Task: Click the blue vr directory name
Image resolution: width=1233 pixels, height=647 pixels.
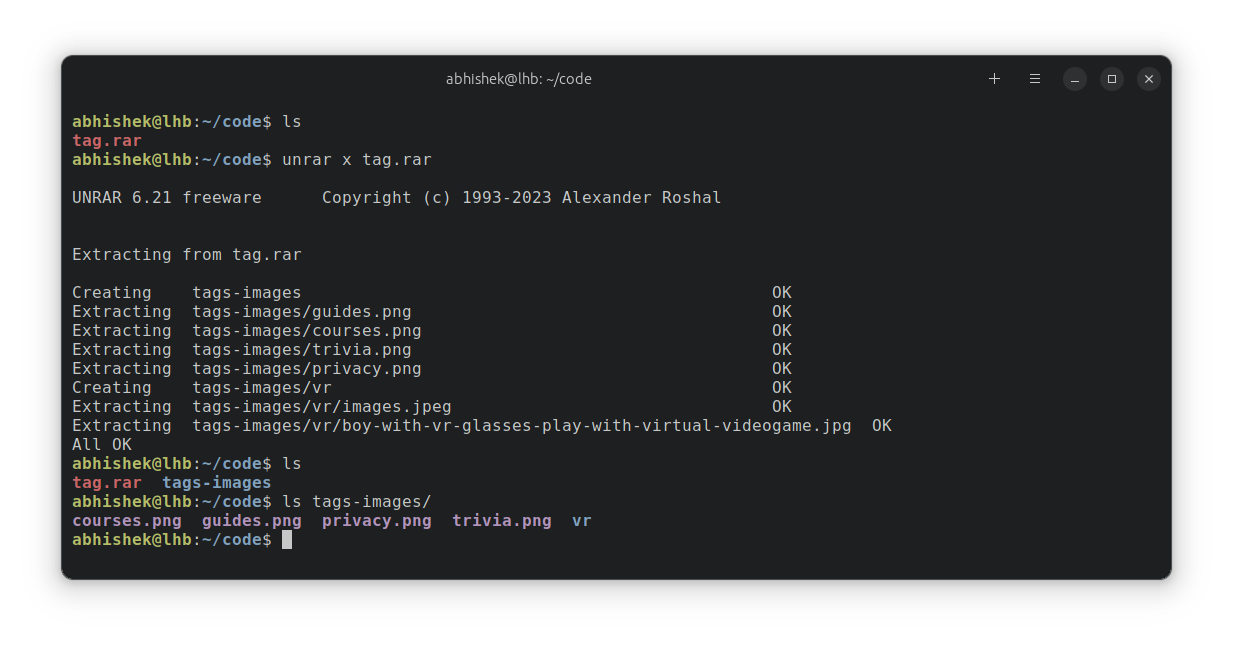Action: point(582,521)
